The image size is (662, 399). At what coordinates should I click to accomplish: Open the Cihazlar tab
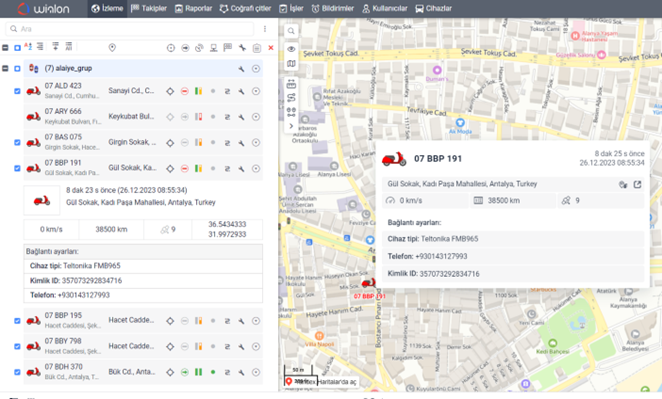pyautogui.click(x=433, y=8)
